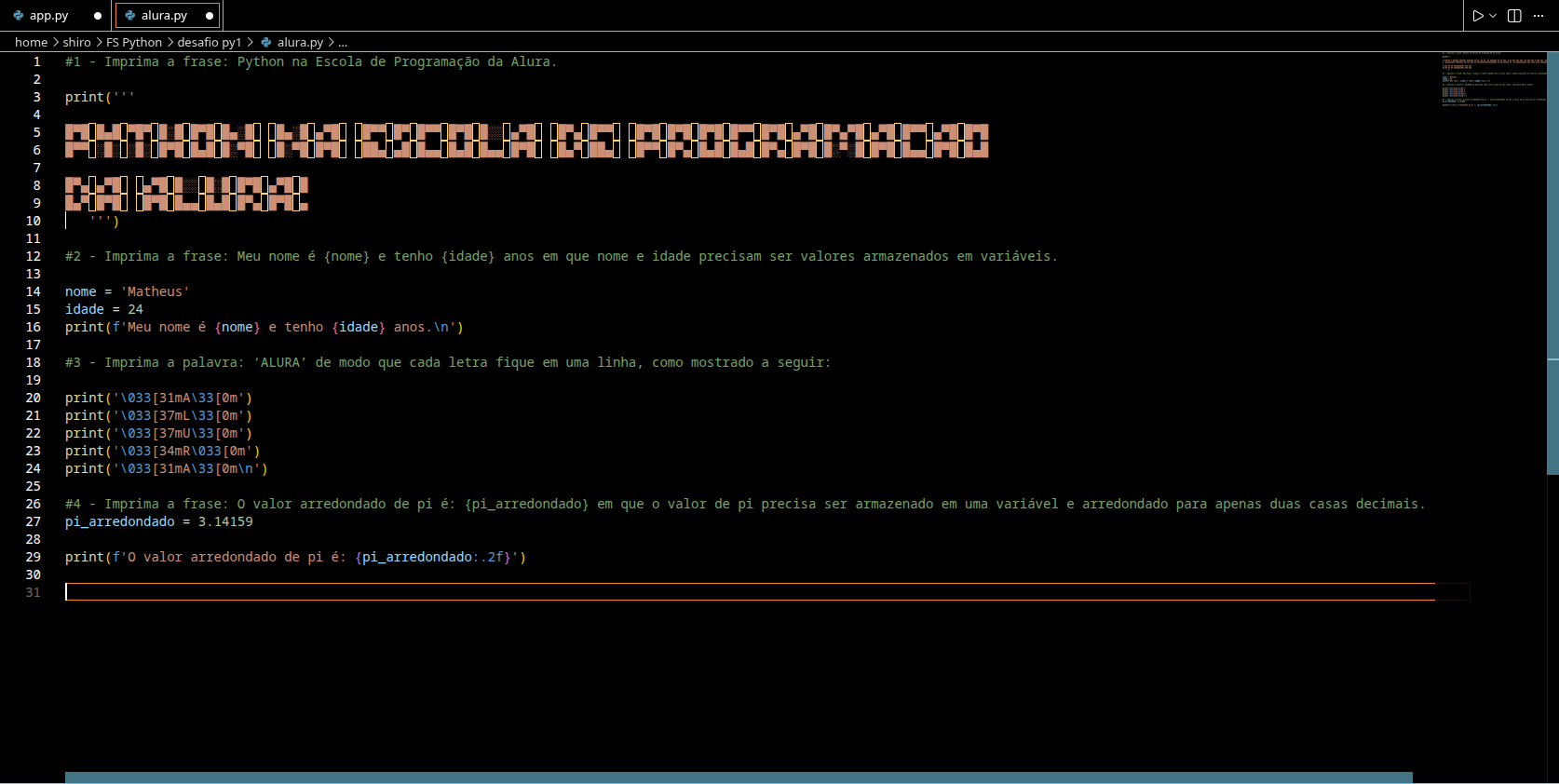This screenshot has height=784, width=1559.
Task: Click the horizontal scrollbar at the bottom
Action: tap(739, 777)
